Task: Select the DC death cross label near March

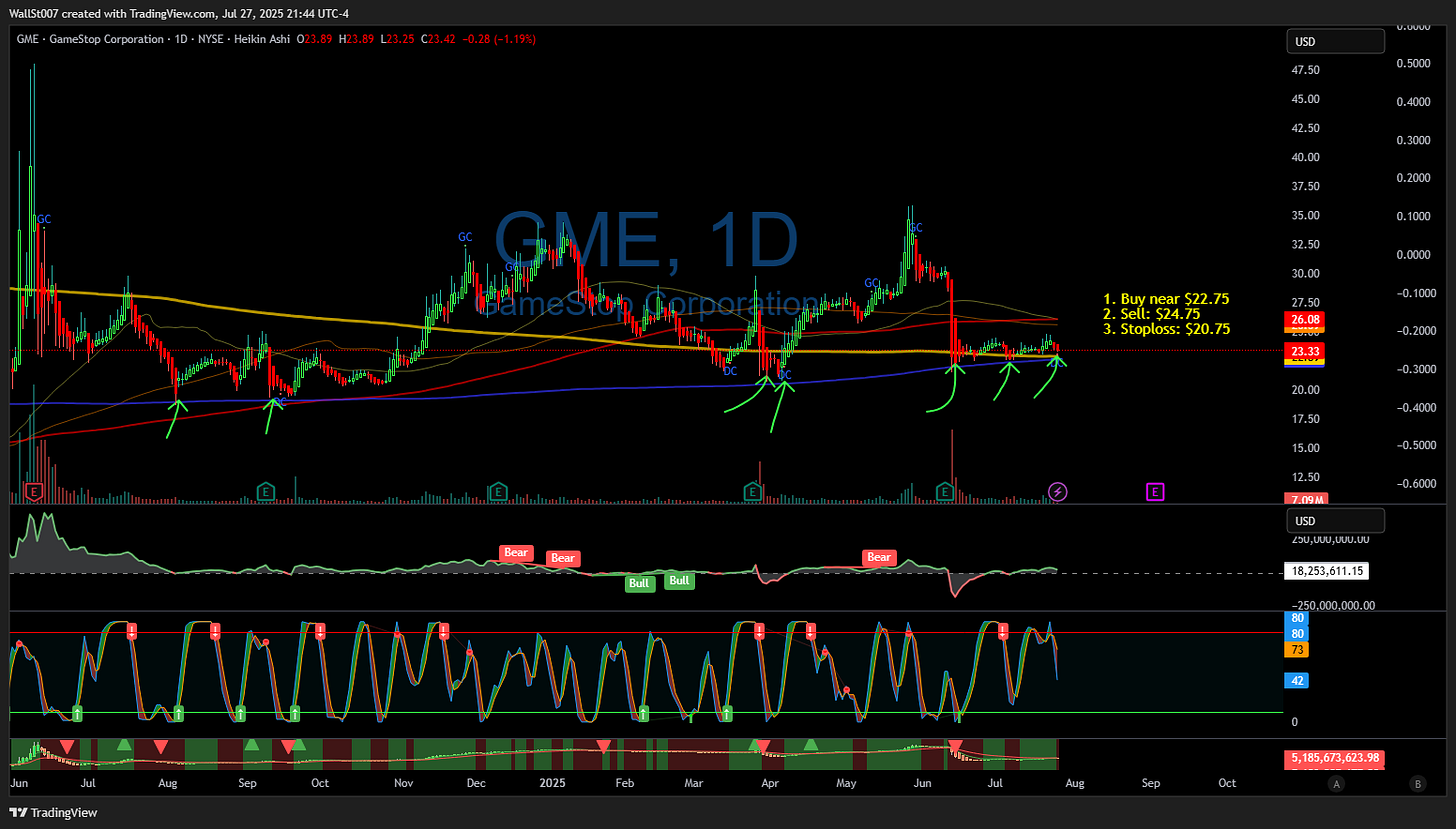Action: [x=729, y=371]
